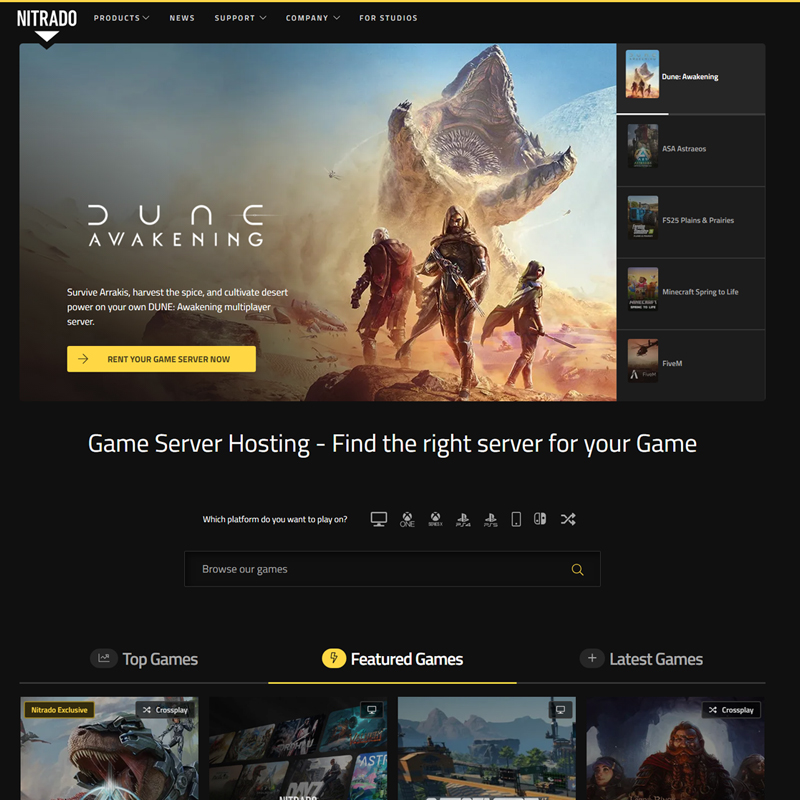Open the News menu item
800x800 pixels.
click(x=182, y=18)
